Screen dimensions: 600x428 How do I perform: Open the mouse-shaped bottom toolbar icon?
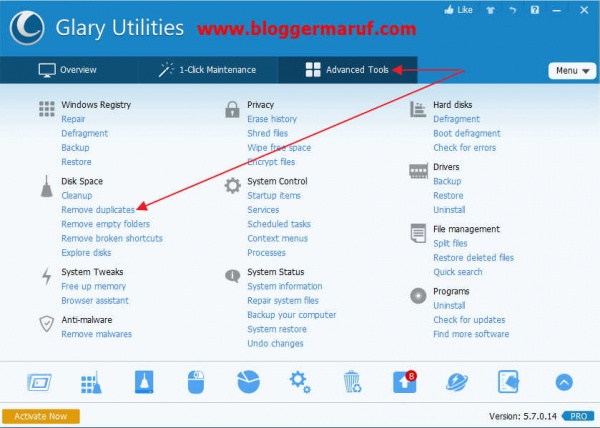[196, 382]
